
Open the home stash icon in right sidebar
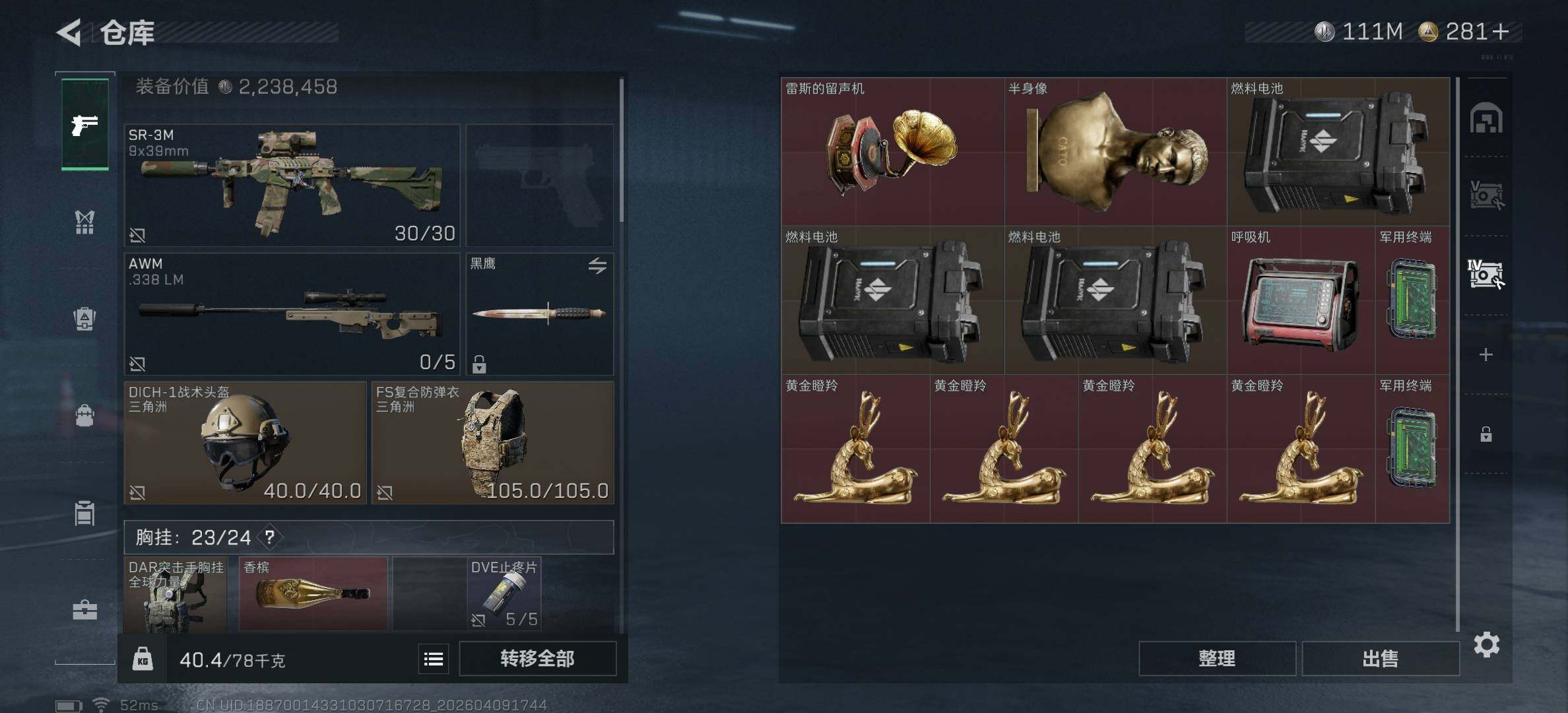(1486, 119)
